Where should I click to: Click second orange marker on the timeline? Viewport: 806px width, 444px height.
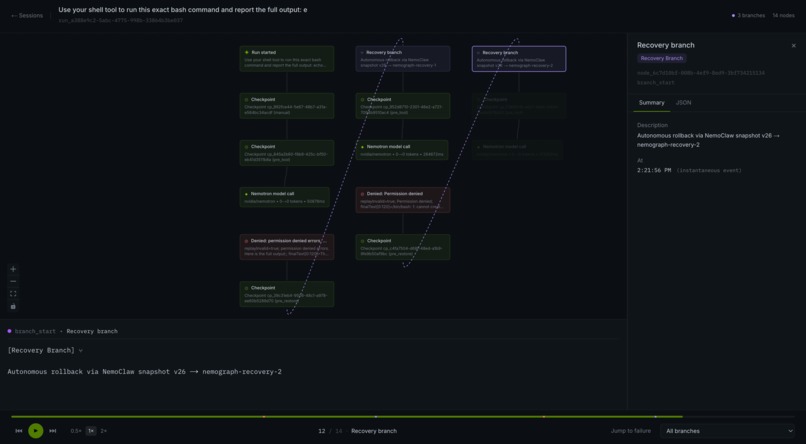point(543,417)
